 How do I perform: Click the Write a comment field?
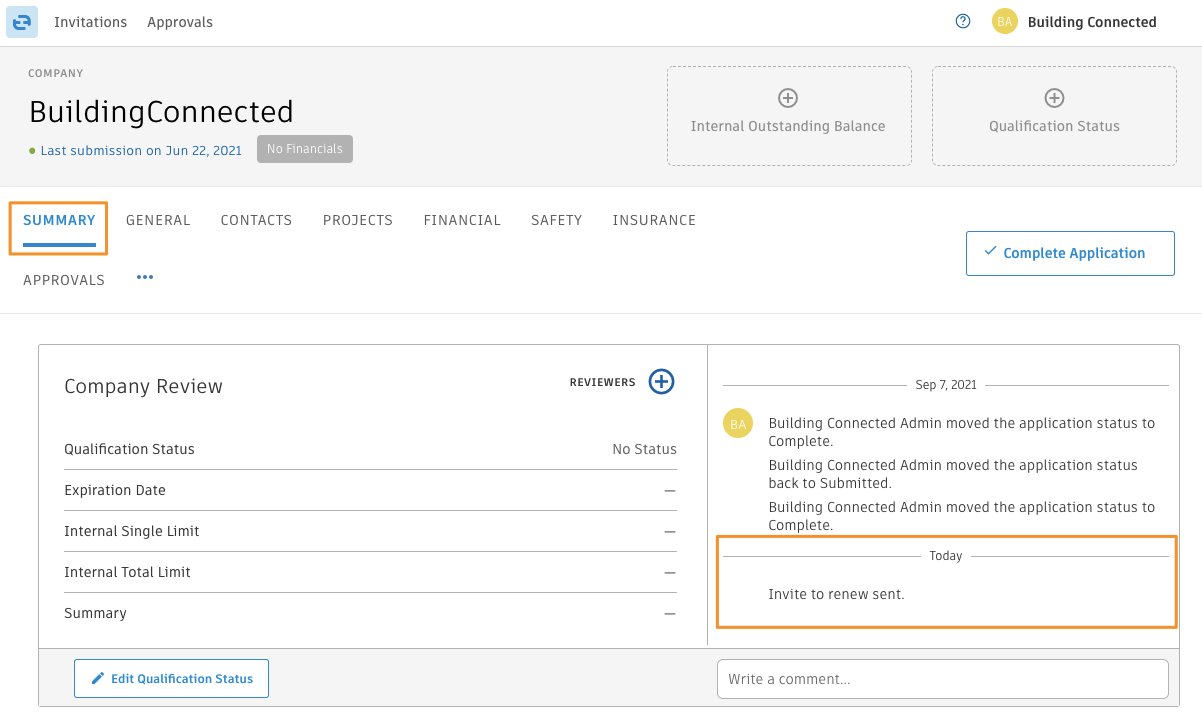pyautogui.click(x=942, y=679)
